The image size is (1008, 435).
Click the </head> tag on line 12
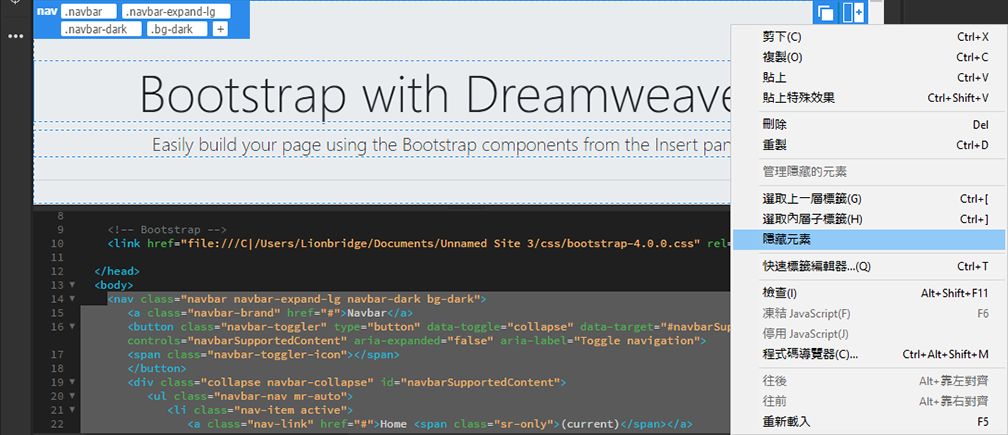tap(117, 271)
